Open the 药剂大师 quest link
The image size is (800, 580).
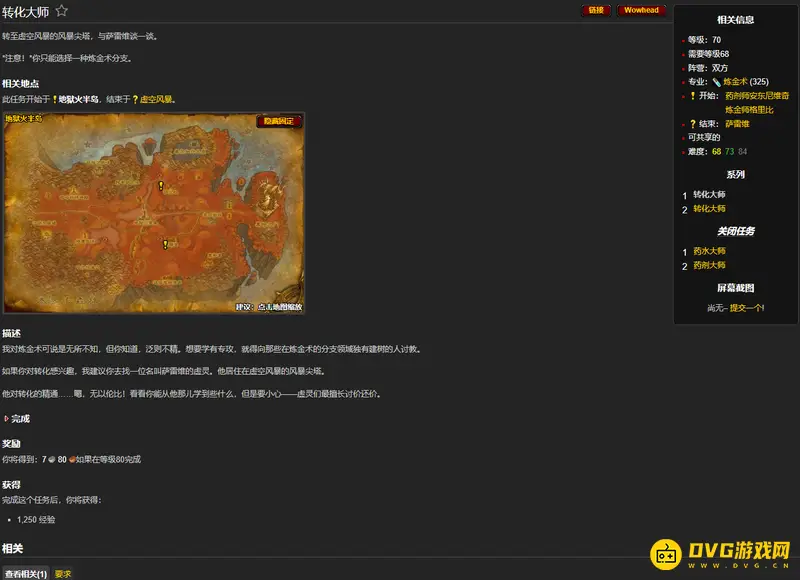tap(709, 265)
